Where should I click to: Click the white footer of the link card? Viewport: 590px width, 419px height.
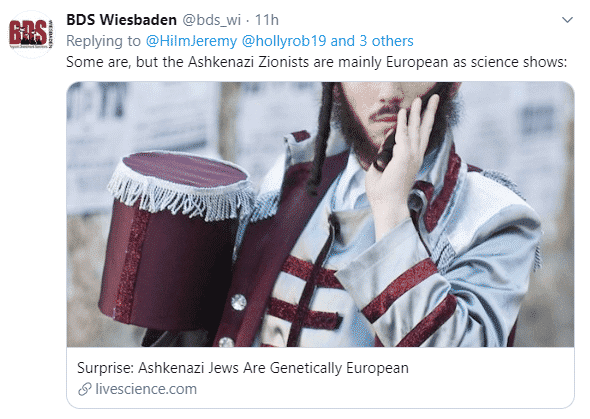[x=320, y=377]
